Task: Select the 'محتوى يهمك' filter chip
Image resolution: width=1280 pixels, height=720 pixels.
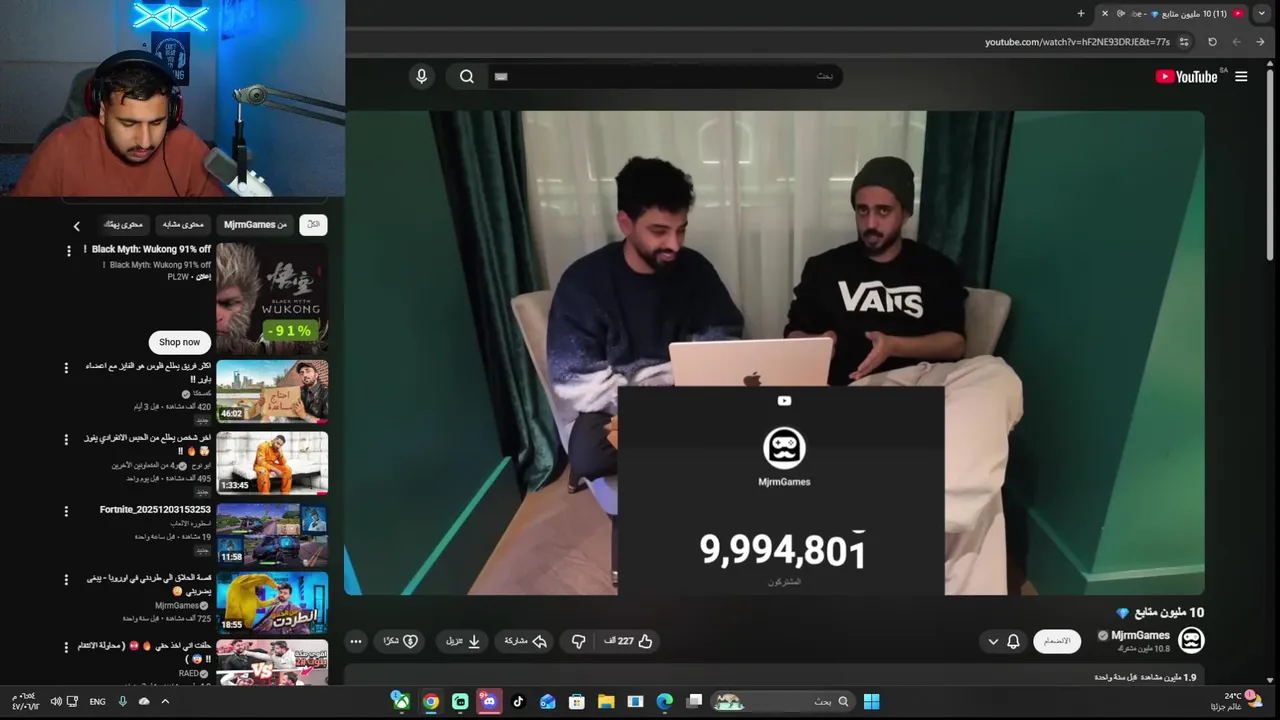Action: (x=123, y=225)
